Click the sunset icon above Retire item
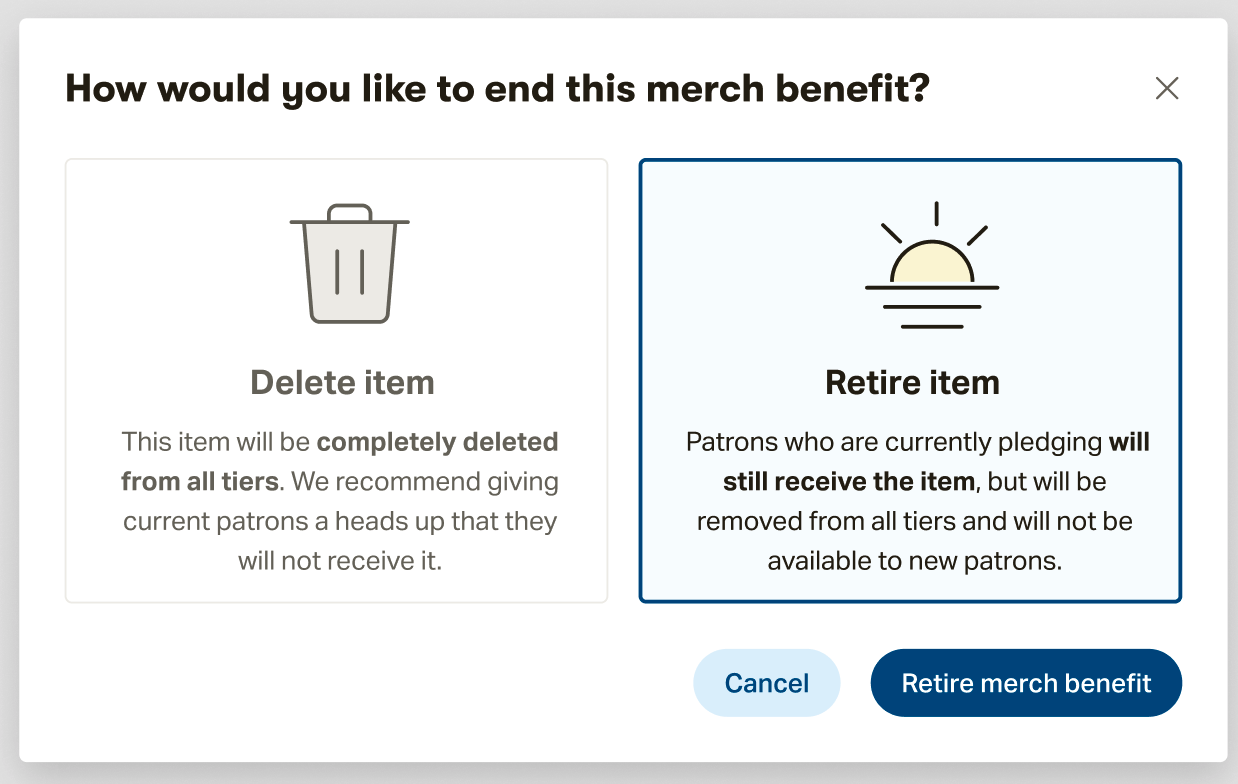The image size is (1238, 784). coord(932,265)
